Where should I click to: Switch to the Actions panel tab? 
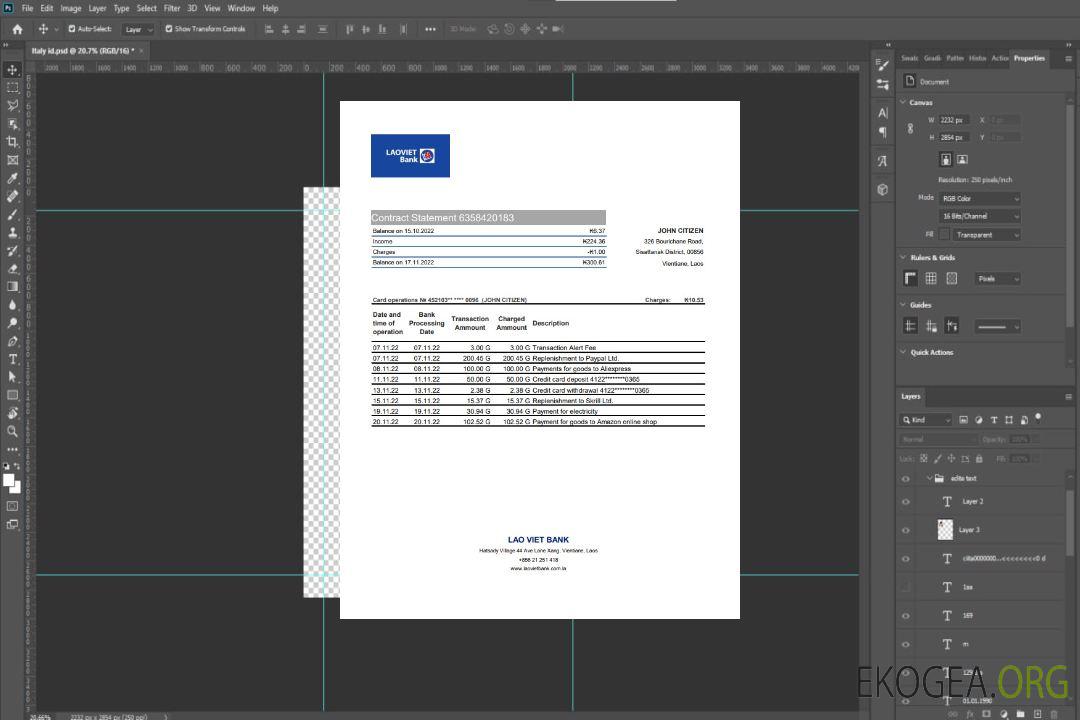pos(999,58)
